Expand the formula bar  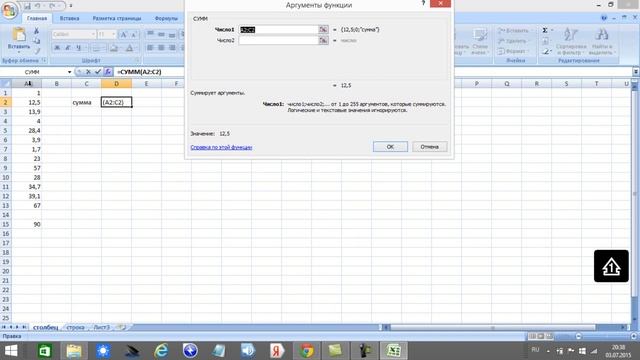coord(636,72)
